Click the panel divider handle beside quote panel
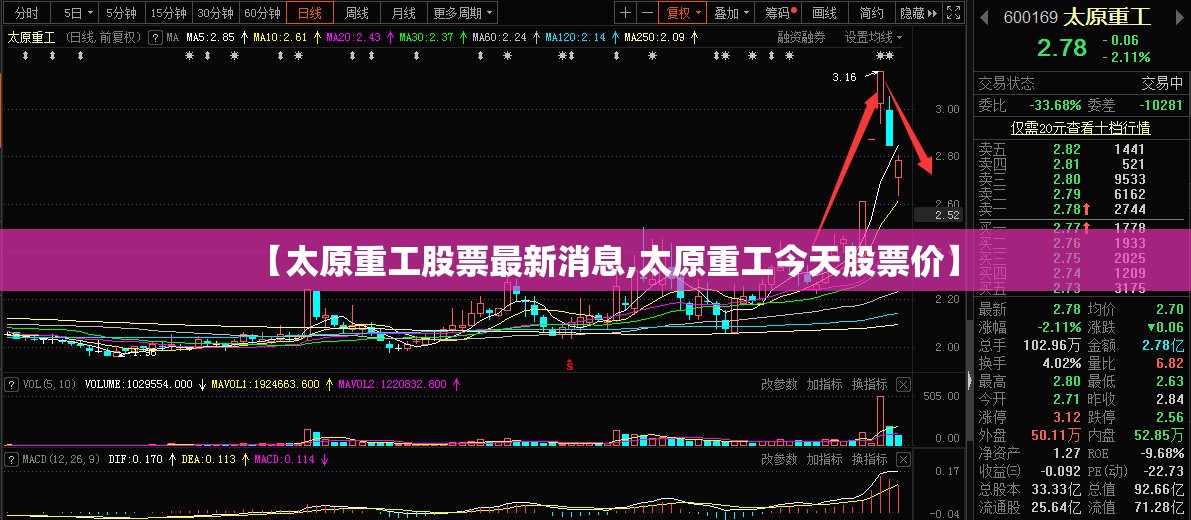Image resolution: width=1191 pixels, height=520 pixels. (x=970, y=380)
